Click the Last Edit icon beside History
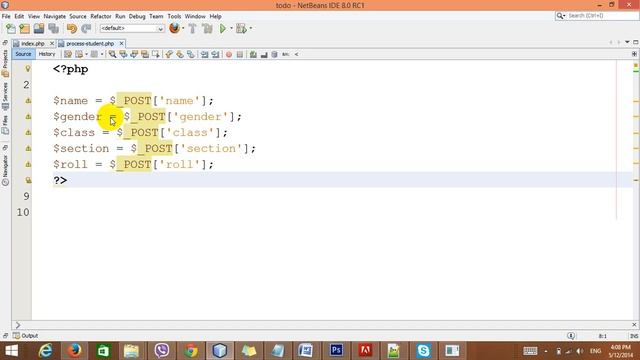The image size is (640, 360). (x=68, y=54)
